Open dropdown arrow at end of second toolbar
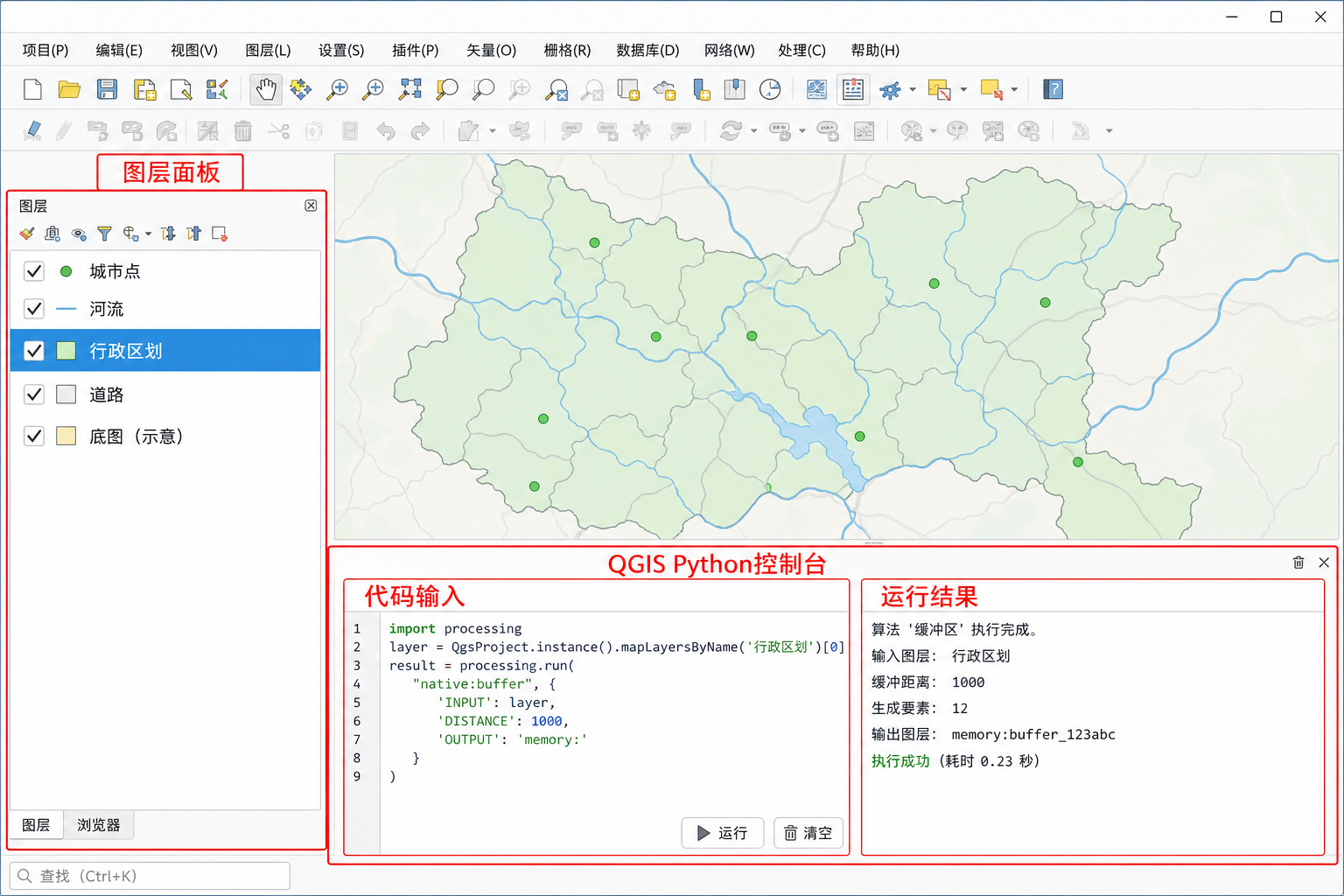The height and width of the screenshot is (896, 1344). pyautogui.click(x=1109, y=131)
